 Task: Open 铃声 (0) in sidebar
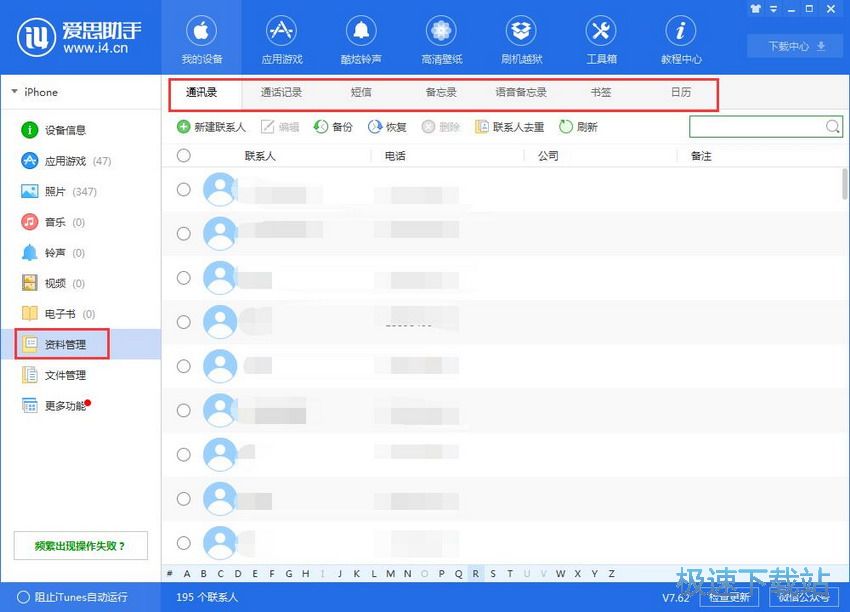[53, 253]
